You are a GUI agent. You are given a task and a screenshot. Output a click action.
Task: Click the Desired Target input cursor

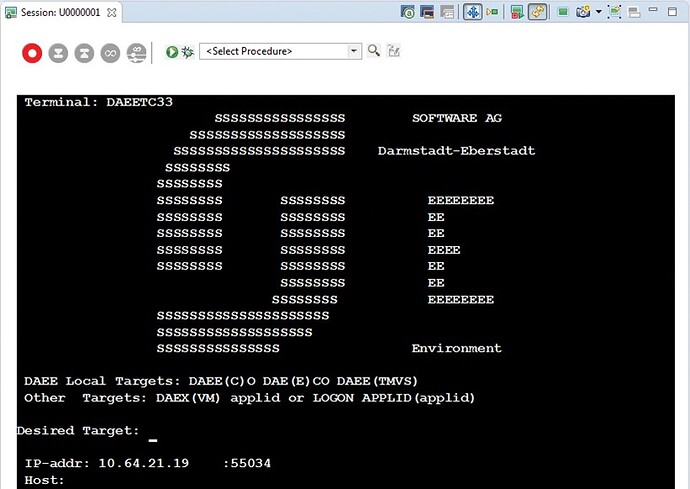coord(153,440)
